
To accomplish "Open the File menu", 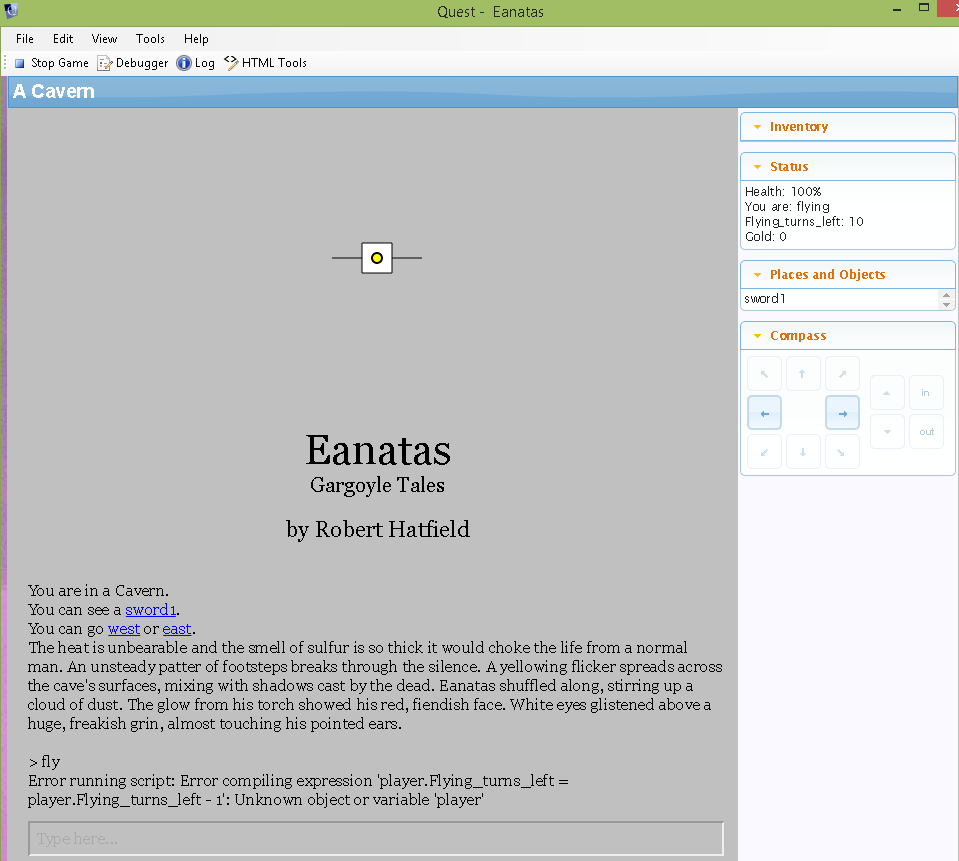I will click(25, 39).
